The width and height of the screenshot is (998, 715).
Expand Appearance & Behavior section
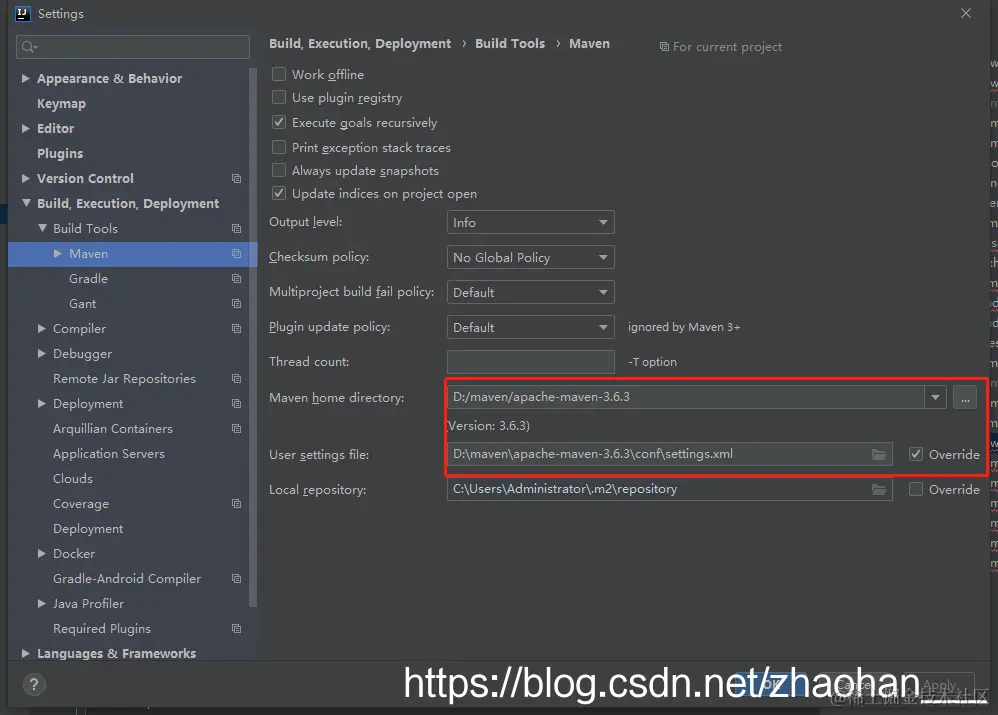[x=25, y=78]
